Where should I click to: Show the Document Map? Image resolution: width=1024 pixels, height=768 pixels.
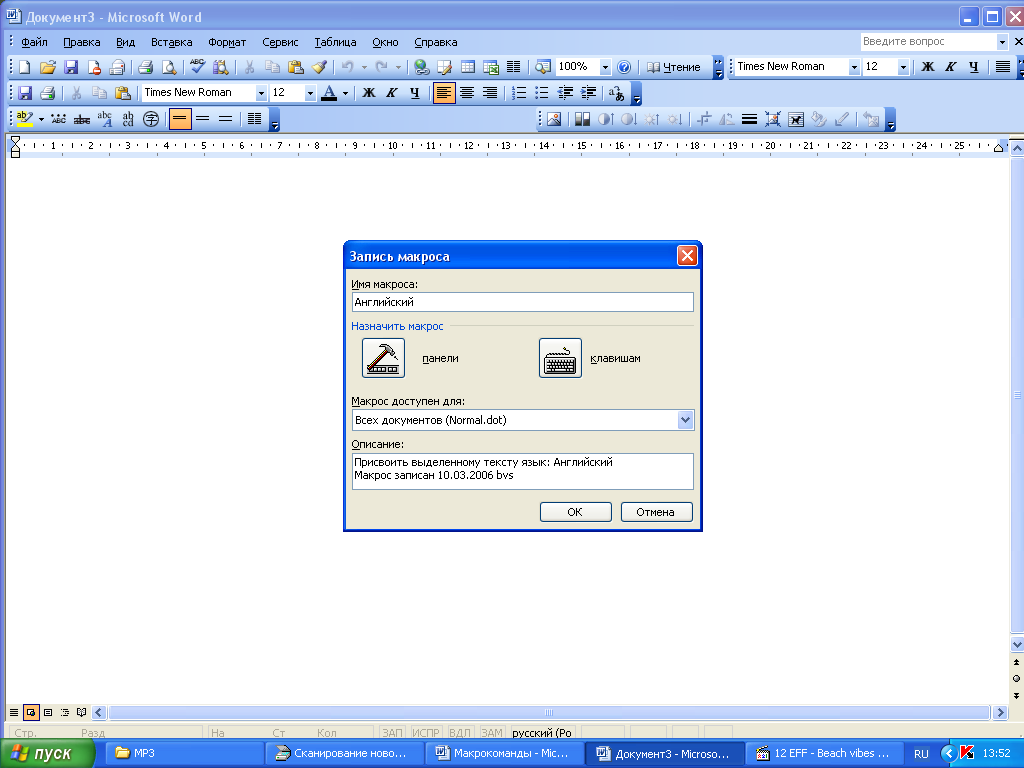(543, 67)
